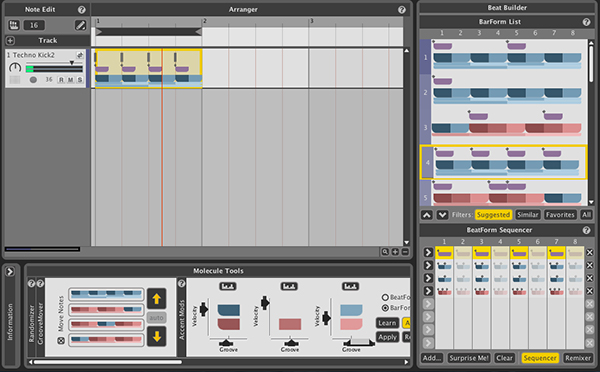
Task: Toggle record arm R on Techno Kick2
Action: click(x=61, y=80)
